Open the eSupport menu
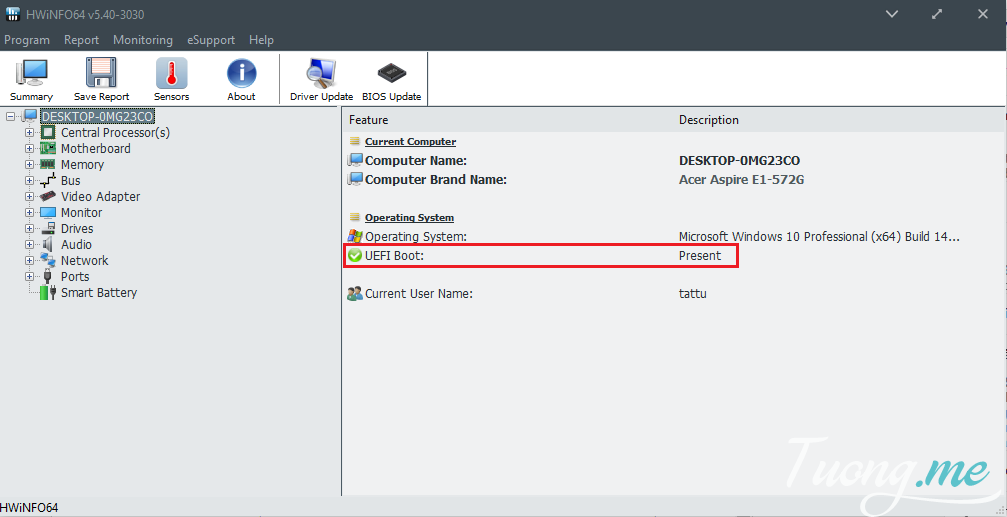The height and width of the screenshot is (517, 1007). pos(210,40)
